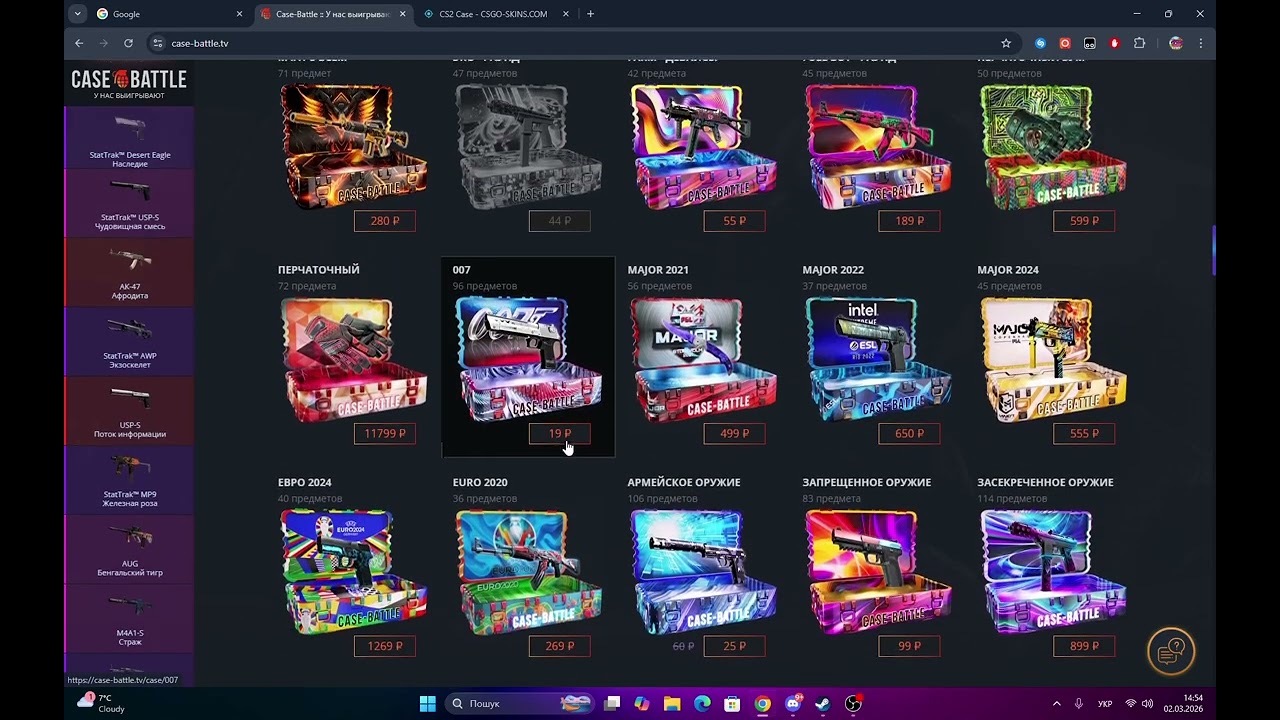Open the volume tray icon

point(1147,704)
